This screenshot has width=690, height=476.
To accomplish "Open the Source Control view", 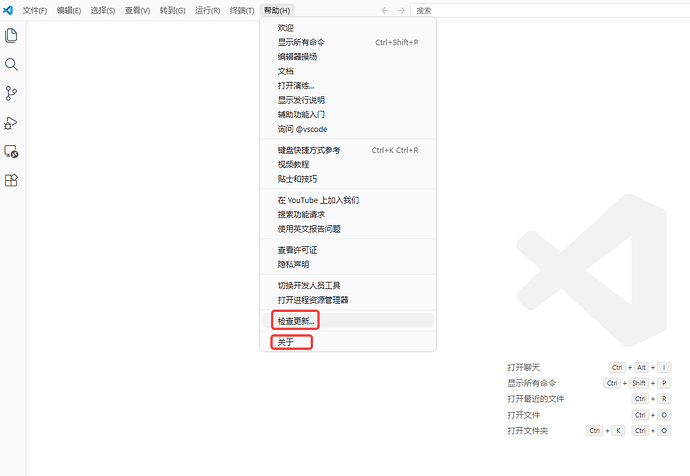I will (x=11, y=93).
